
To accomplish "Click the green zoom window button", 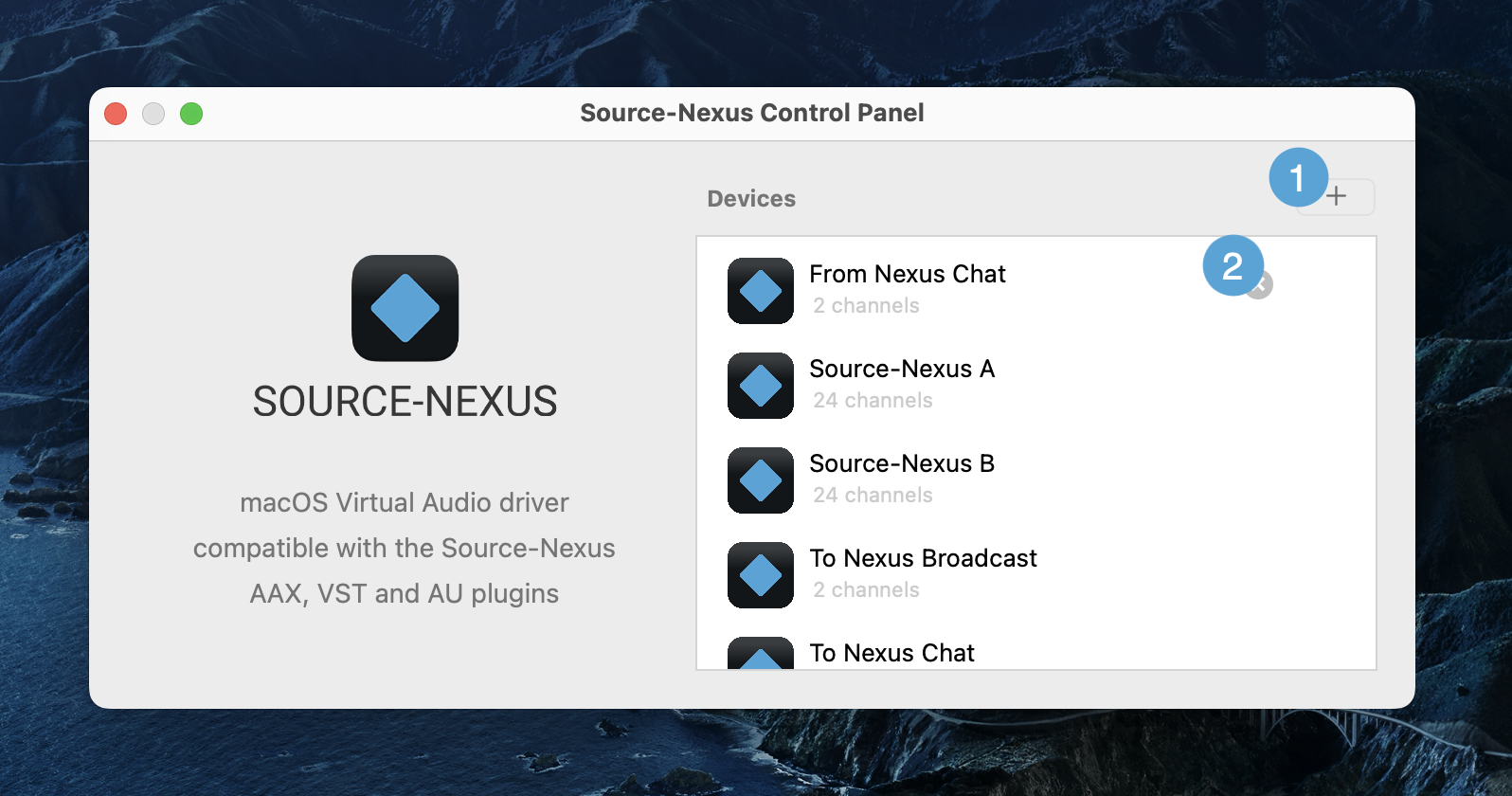I will (191, 114).
